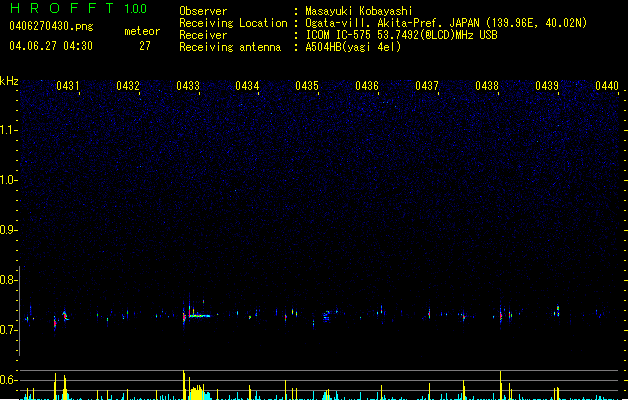Click the long horizontal meteor echo after 0433
Image resolution: width=629 pixels, height=400 pixels.
[x=199, y=316]
